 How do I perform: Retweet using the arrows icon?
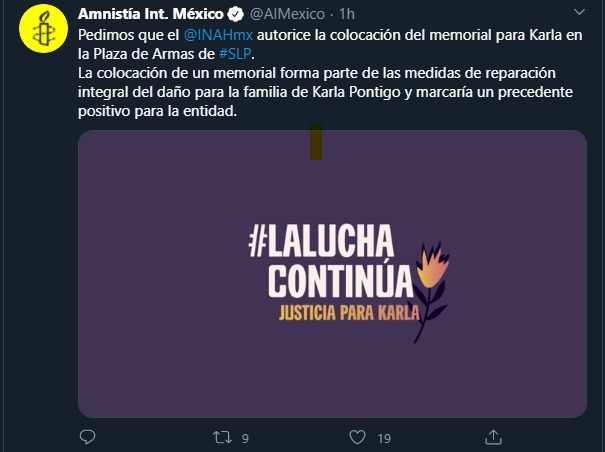point(223,437)
